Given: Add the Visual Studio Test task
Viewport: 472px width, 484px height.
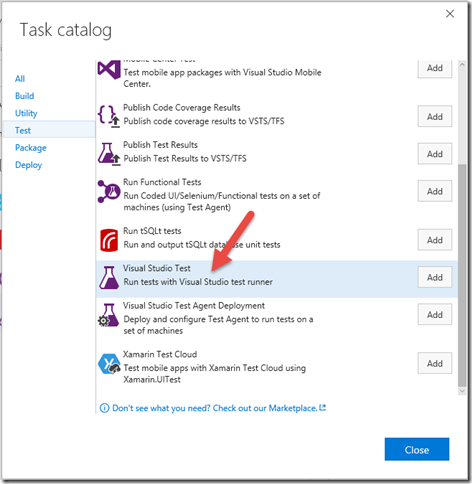Looking at the screenshot, I should (435, 277).
